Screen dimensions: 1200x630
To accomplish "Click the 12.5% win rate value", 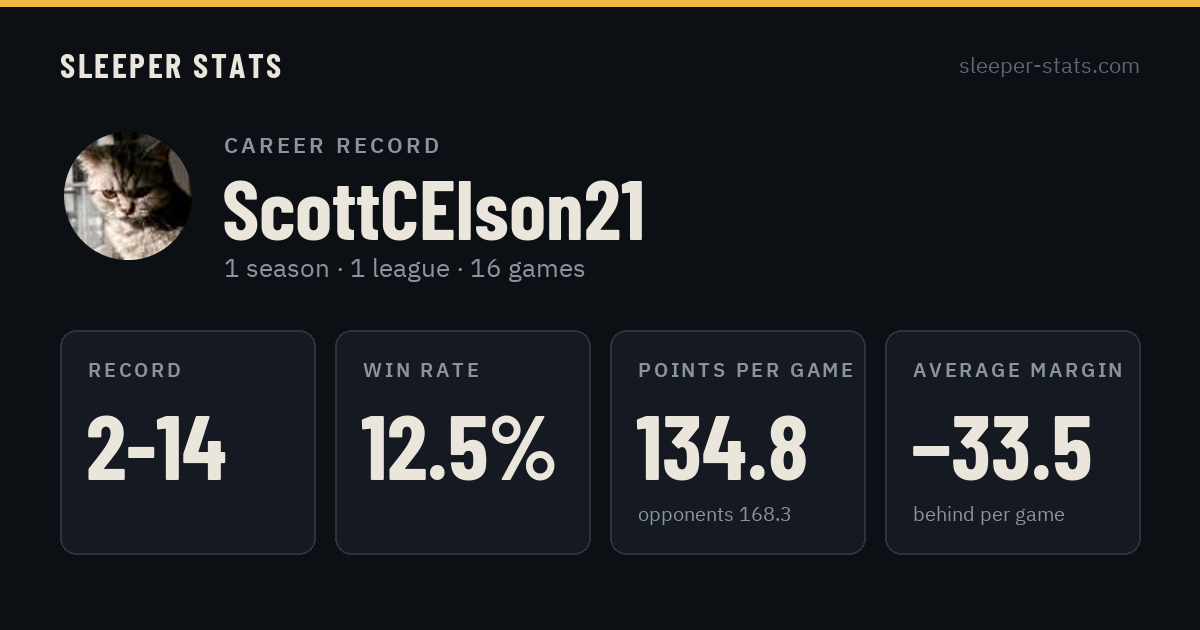I will pos(458,449).
